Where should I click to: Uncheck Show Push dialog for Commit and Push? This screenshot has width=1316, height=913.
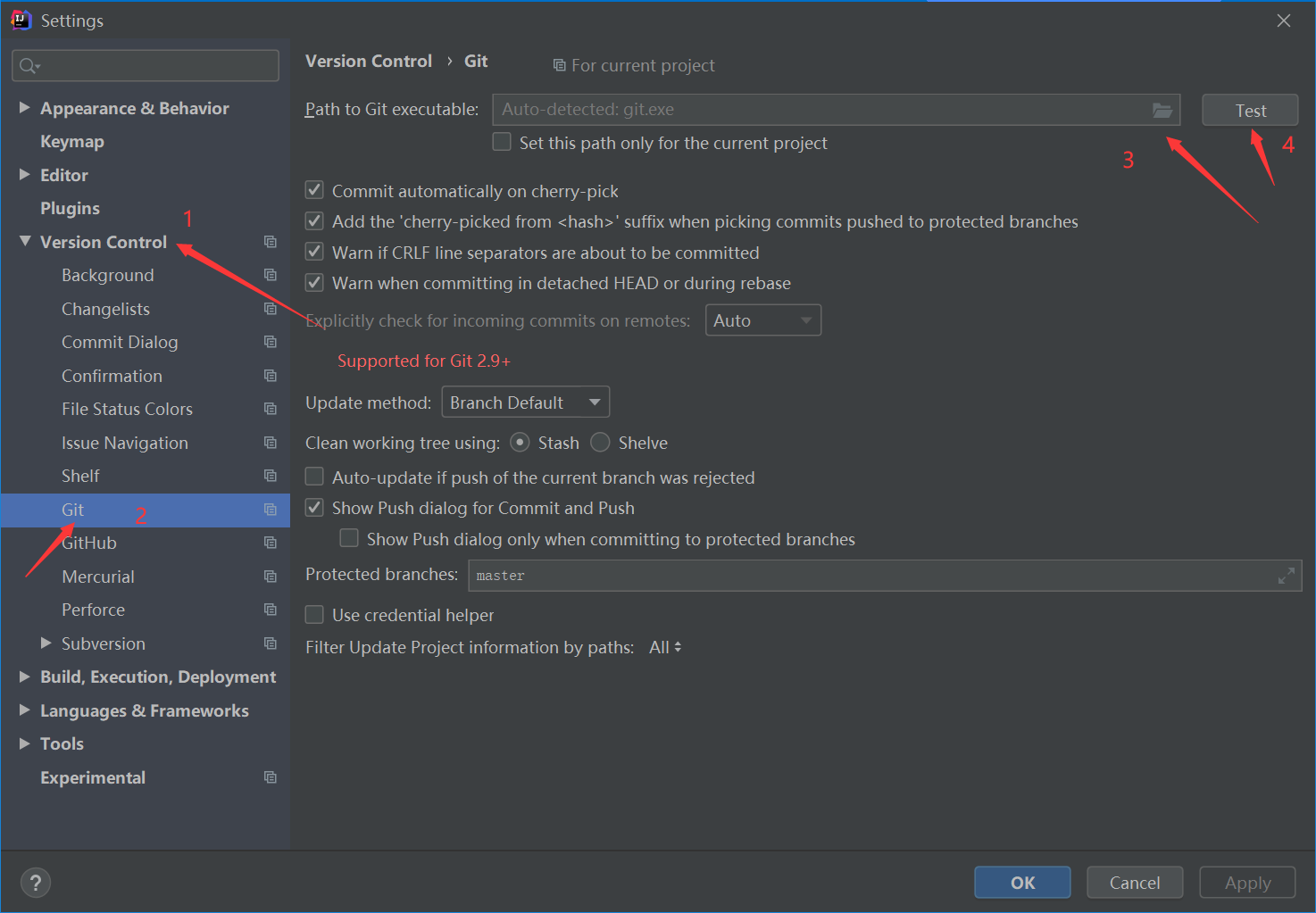coord(314,507)
